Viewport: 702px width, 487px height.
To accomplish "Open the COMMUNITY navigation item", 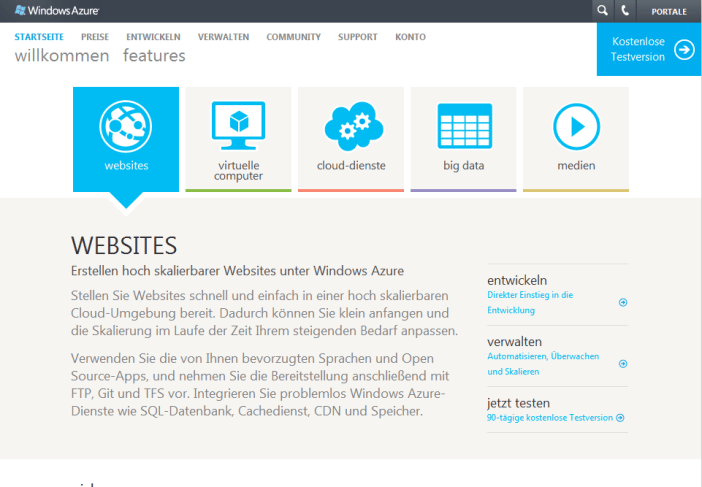I will coord(293,37).
